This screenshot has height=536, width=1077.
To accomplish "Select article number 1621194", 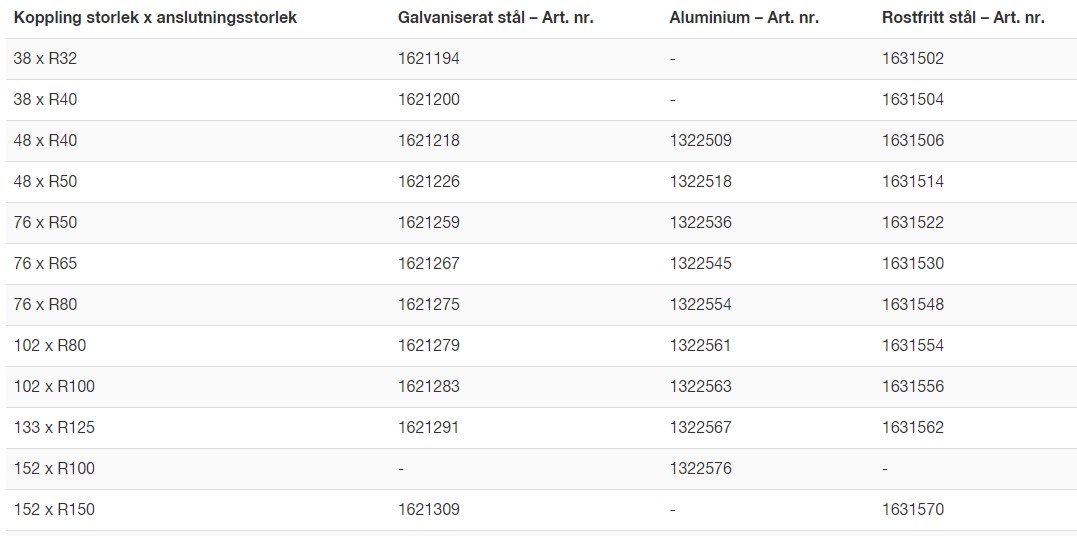I will pyautogui.click(x=429, y=59).
